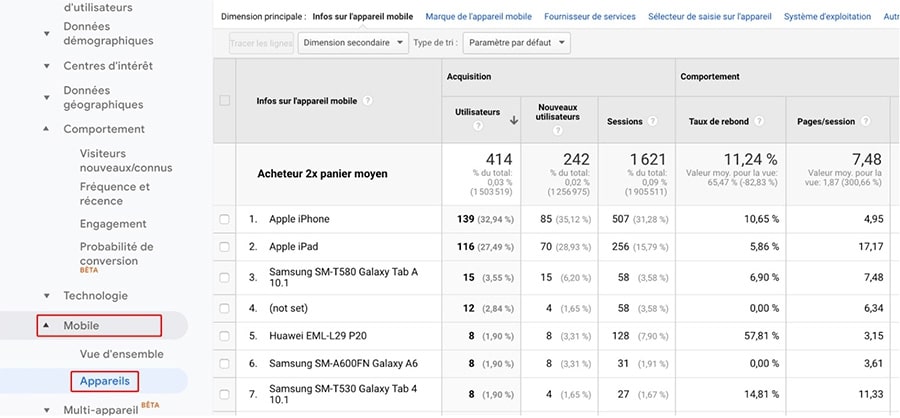
Task: Open help icon under Nouveaux utilisateurs
Action: pyautogui.click(x=557, y=131)
